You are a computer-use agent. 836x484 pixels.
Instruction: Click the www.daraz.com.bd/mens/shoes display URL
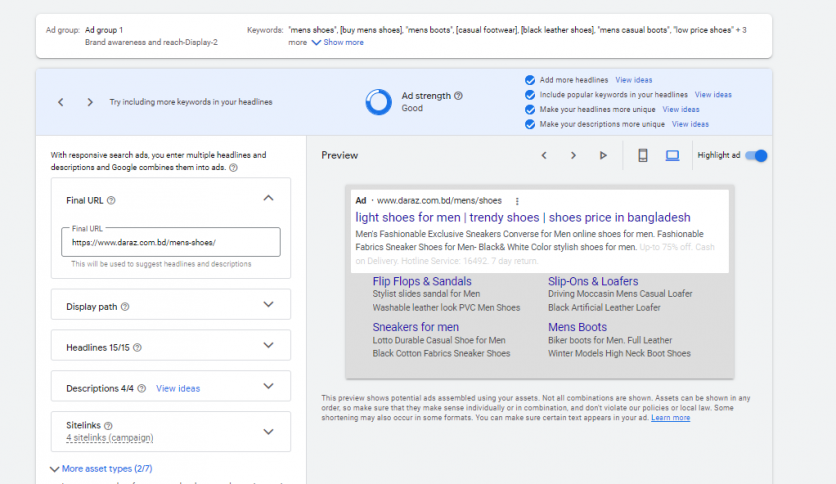click(x=439, y=200)
